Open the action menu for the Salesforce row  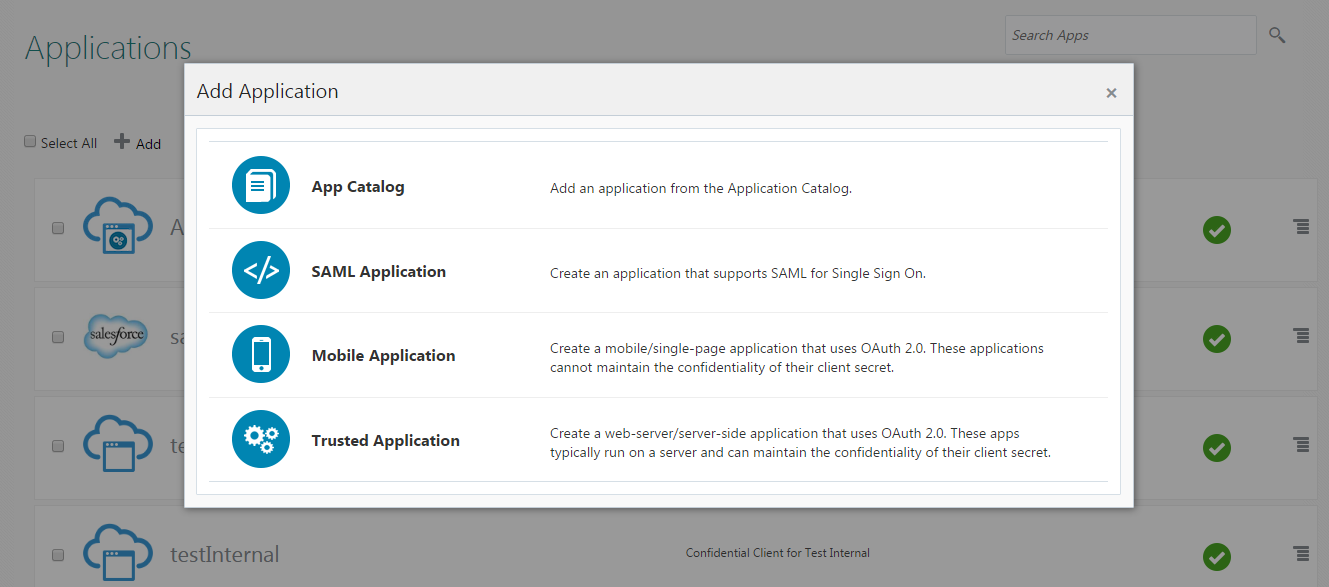click(1301, 337)
